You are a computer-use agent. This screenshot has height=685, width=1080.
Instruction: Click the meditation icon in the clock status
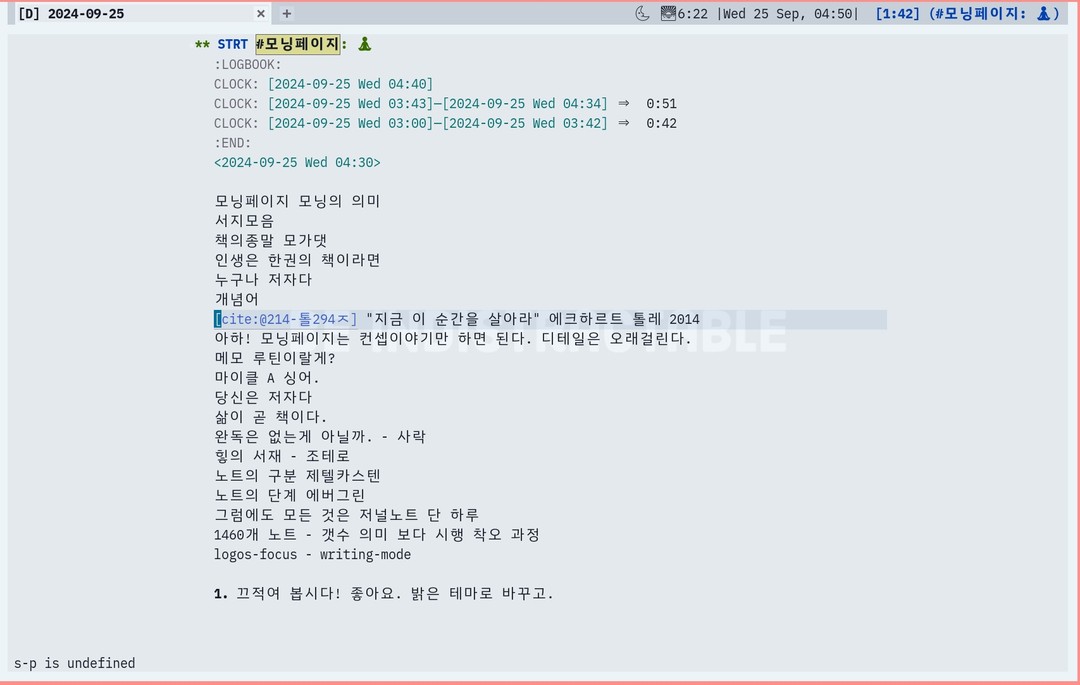(x=1042, y=14)
